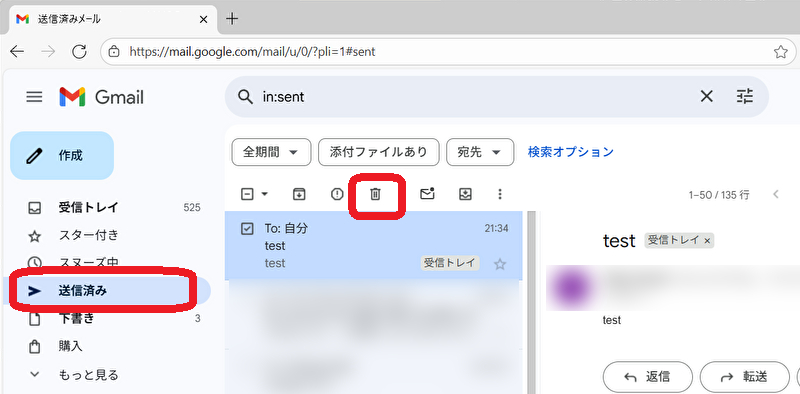Click the archive icon in toolbar
This screenshot has height=394, width=800.
[x=299, y=194]
